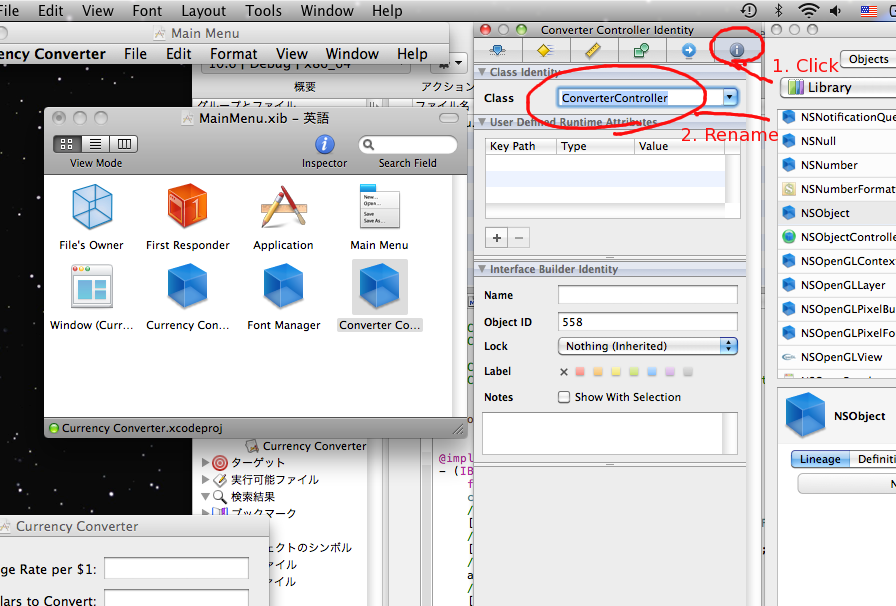Add a runtime attribute with plus button
Image resolution: width=896 pixels, height=606 pixels.
(497, 238)
